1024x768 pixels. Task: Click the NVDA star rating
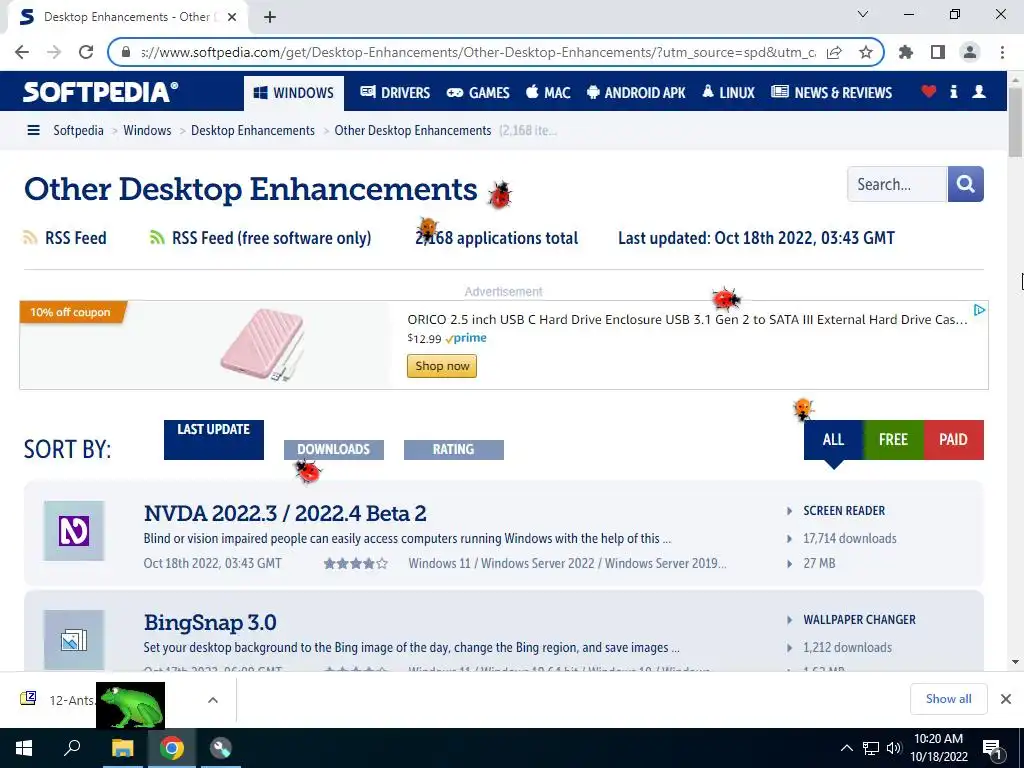[x=356, y=563]
